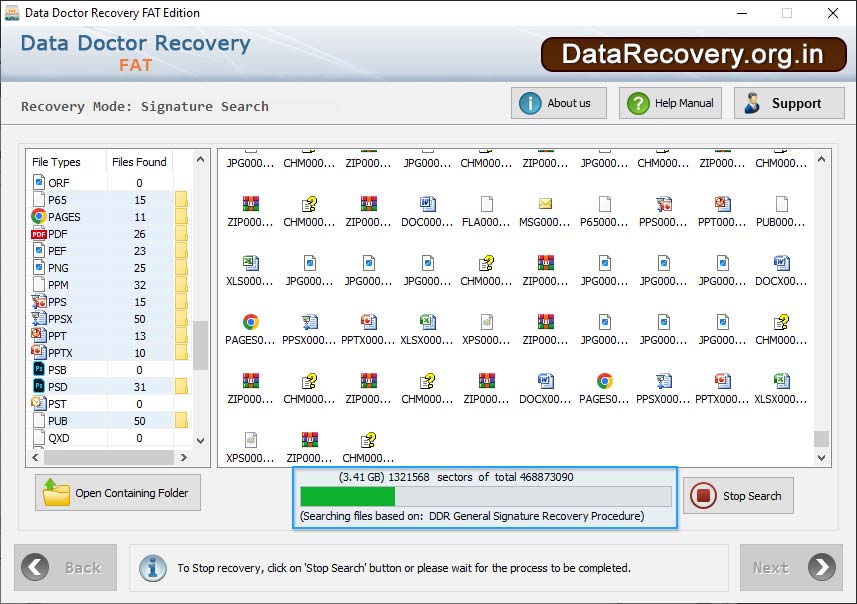This screenshot has height=604, width=857.
Task: Select the PPT000… PowerPoint file
Action: pyautogui.click(x=722, y=212)
